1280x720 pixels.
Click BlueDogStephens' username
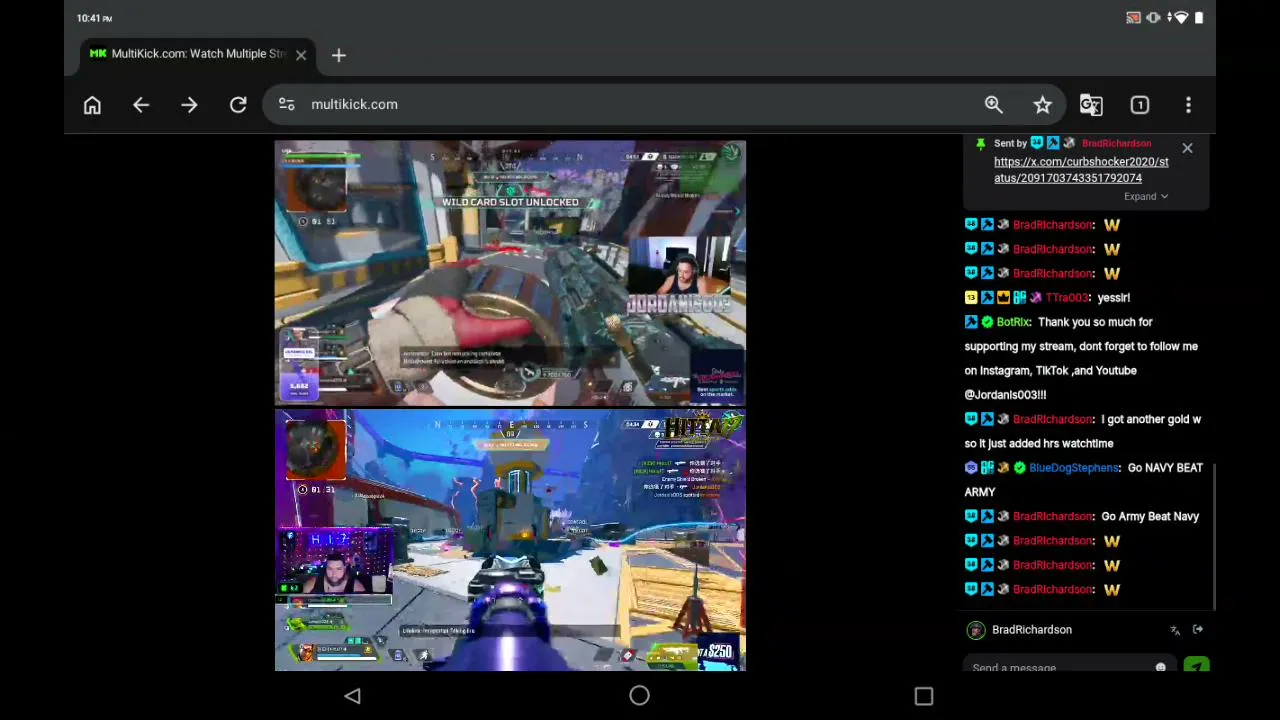[x=1074, y=468]
